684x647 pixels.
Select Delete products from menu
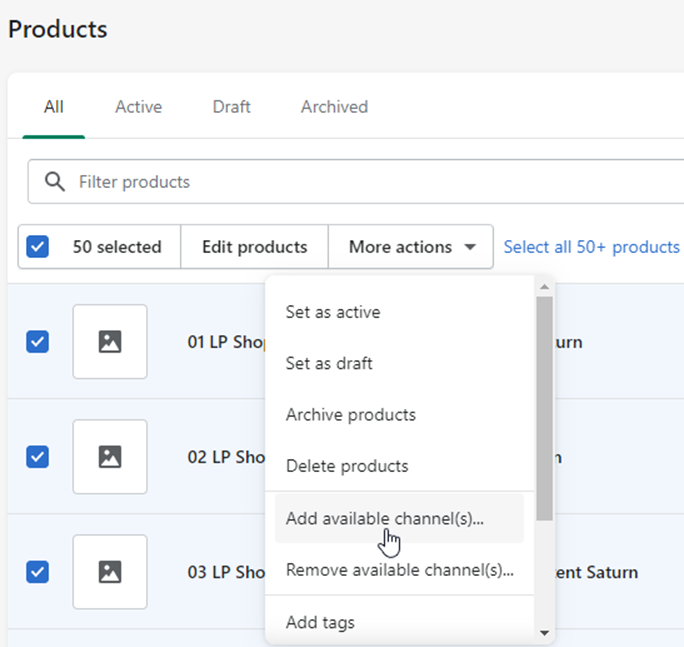tap(347, 466)
